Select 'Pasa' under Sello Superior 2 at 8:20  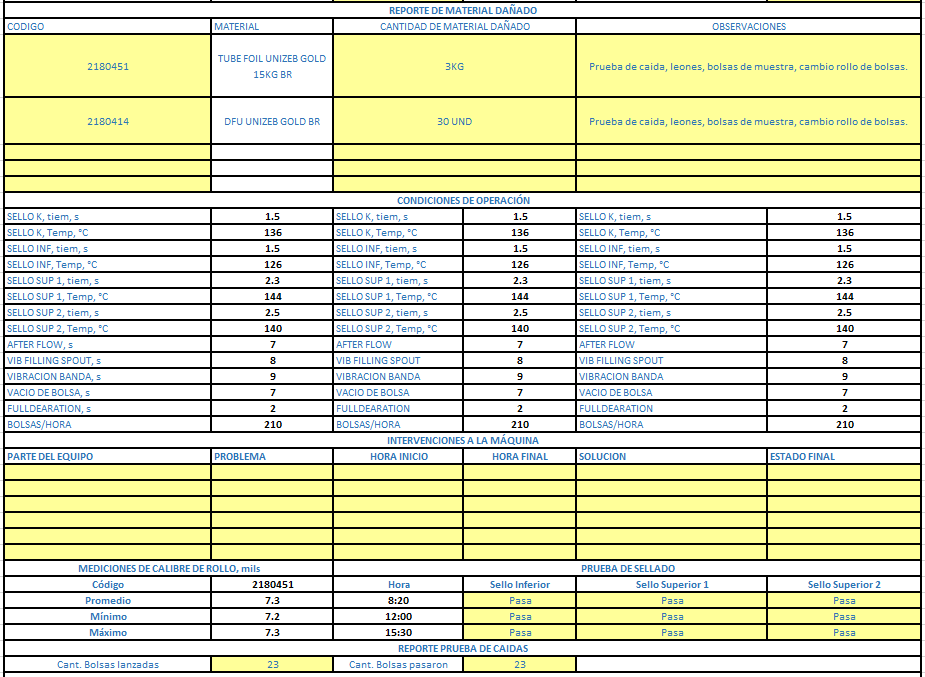[844, 601]
